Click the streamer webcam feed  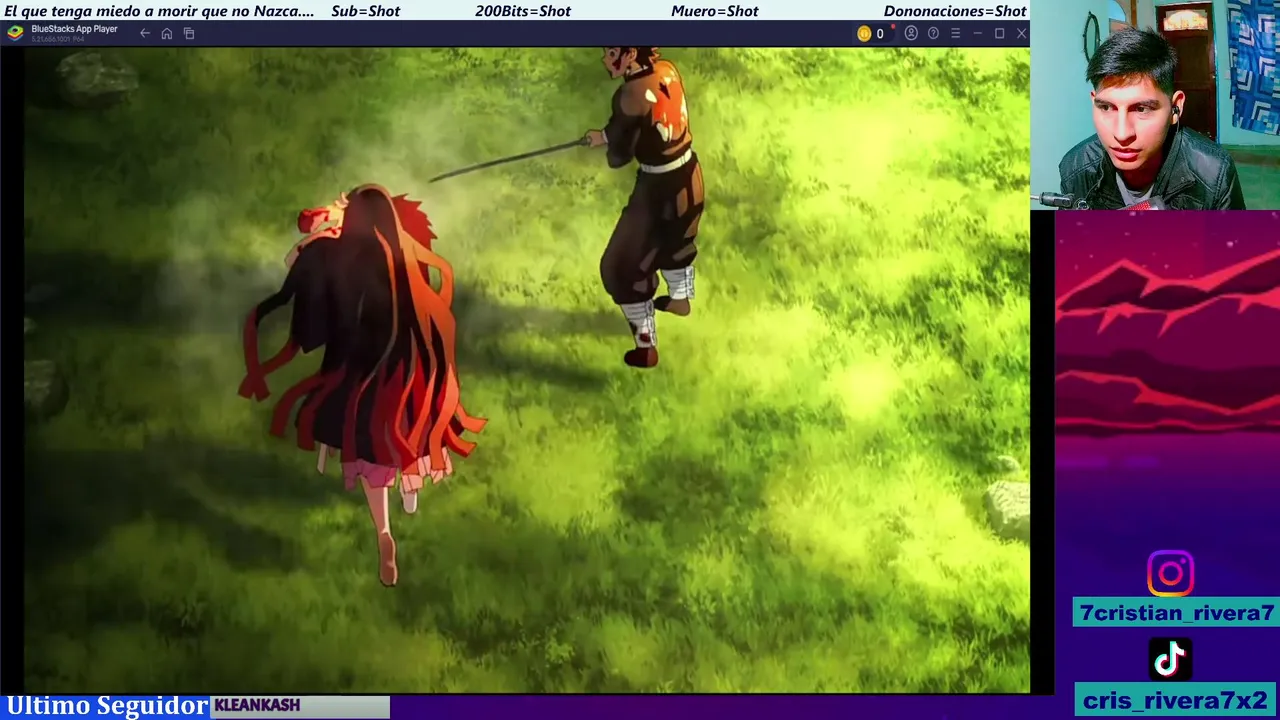[1155, 105]
